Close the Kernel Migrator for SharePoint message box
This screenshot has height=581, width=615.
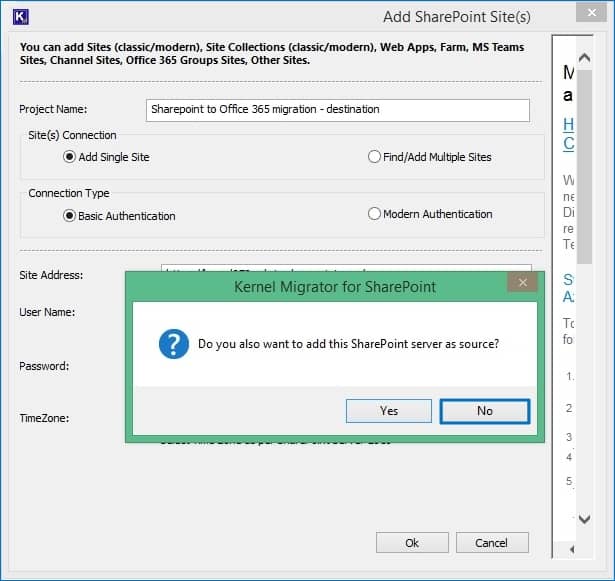click(522, 282)
